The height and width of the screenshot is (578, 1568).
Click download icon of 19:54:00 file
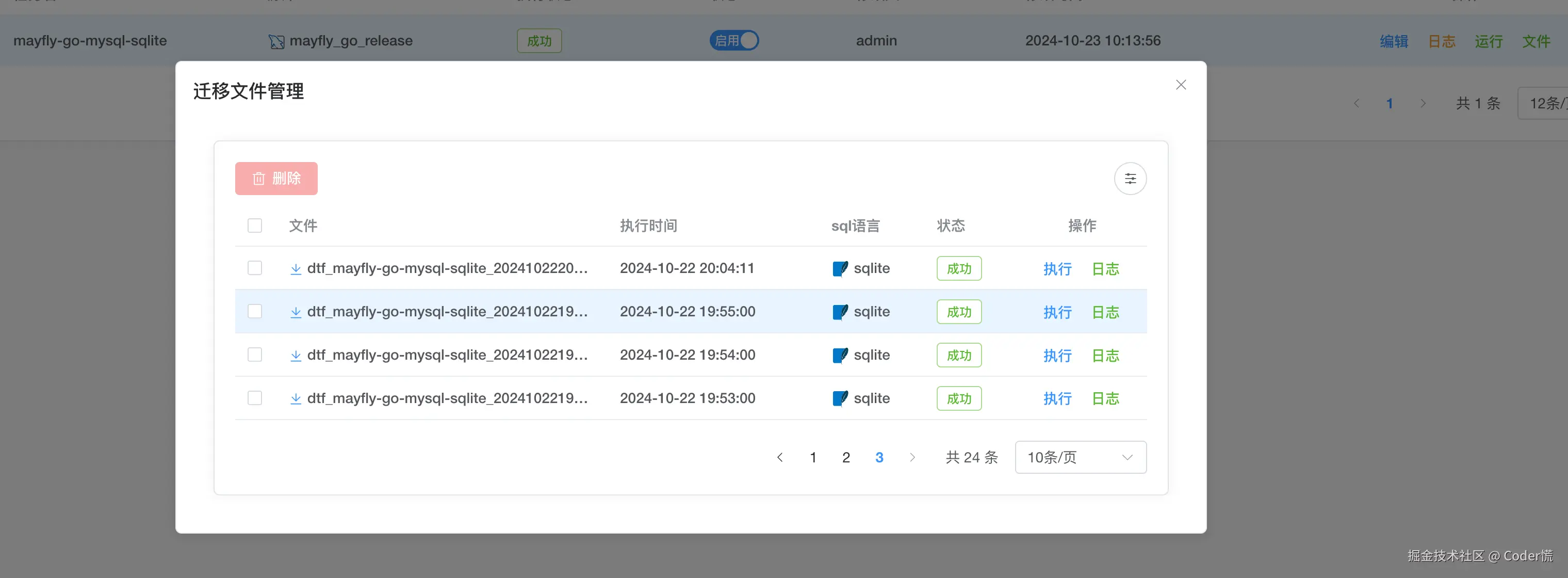pyautogui.click(x=296, y=355)
